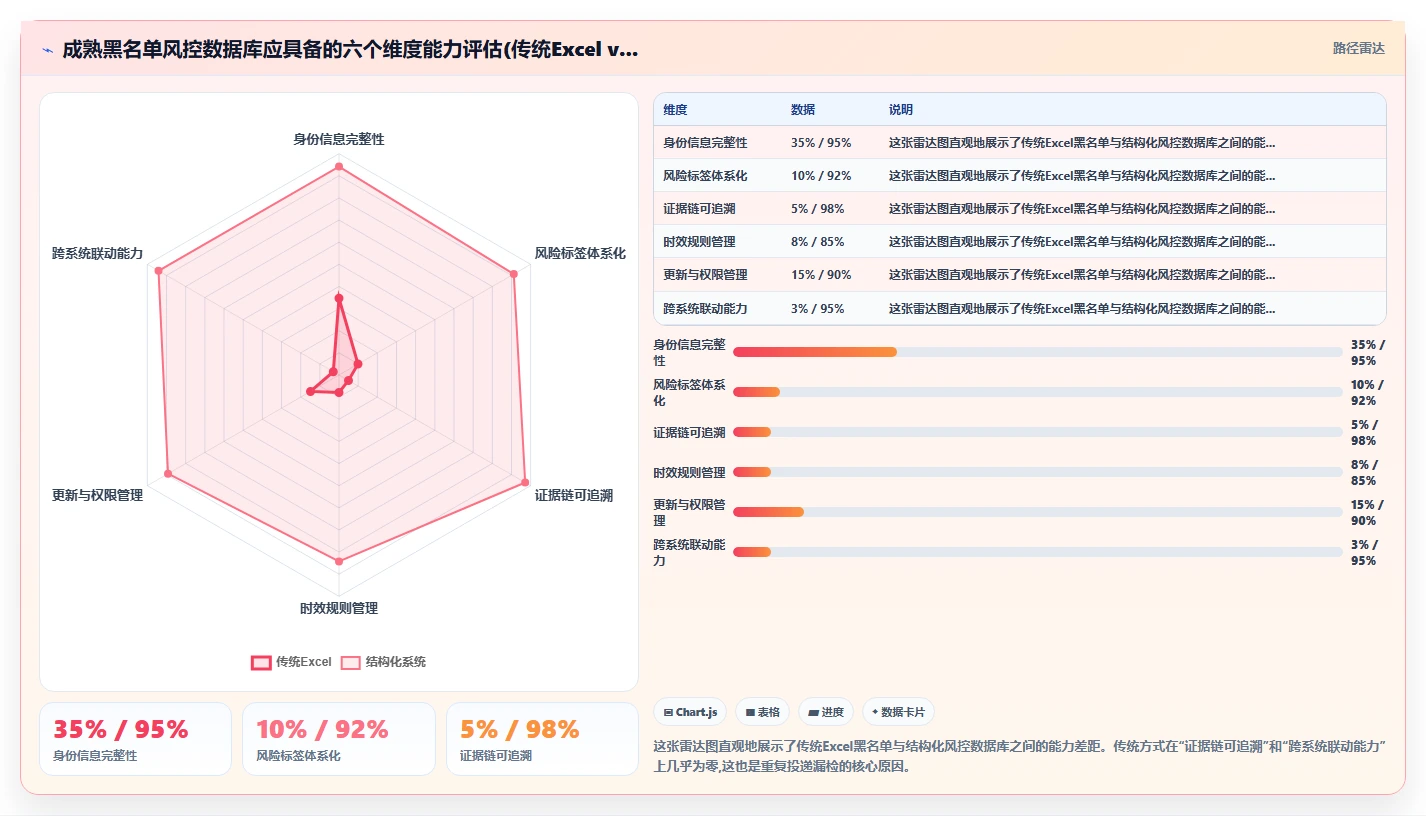Select the Chart.js tag chip

point(690,712)
